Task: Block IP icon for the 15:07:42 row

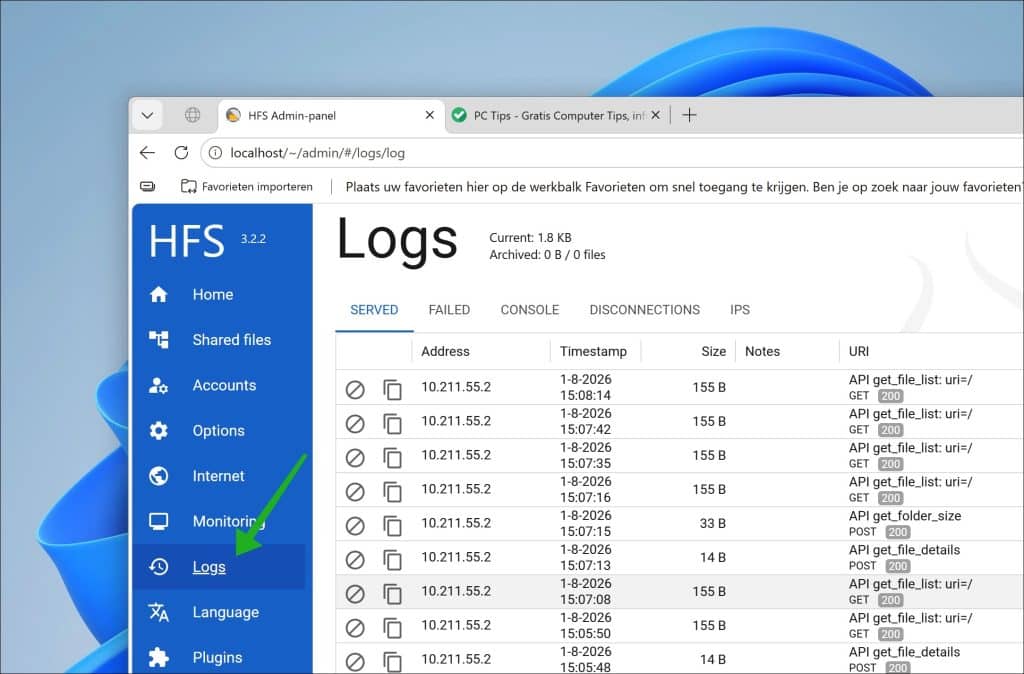Action: click(355, 424)
